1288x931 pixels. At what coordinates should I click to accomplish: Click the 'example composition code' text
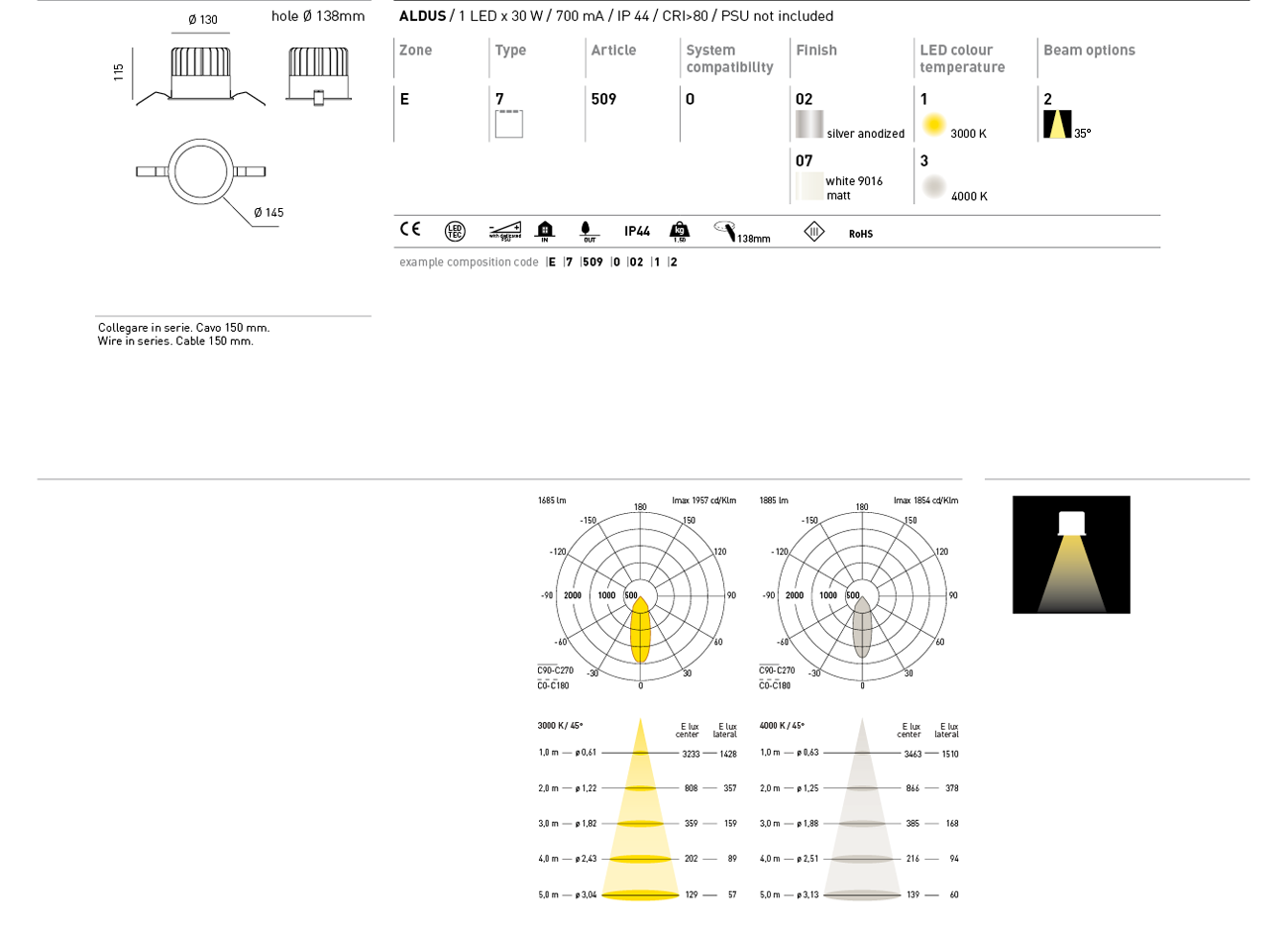tap(469, 262)
